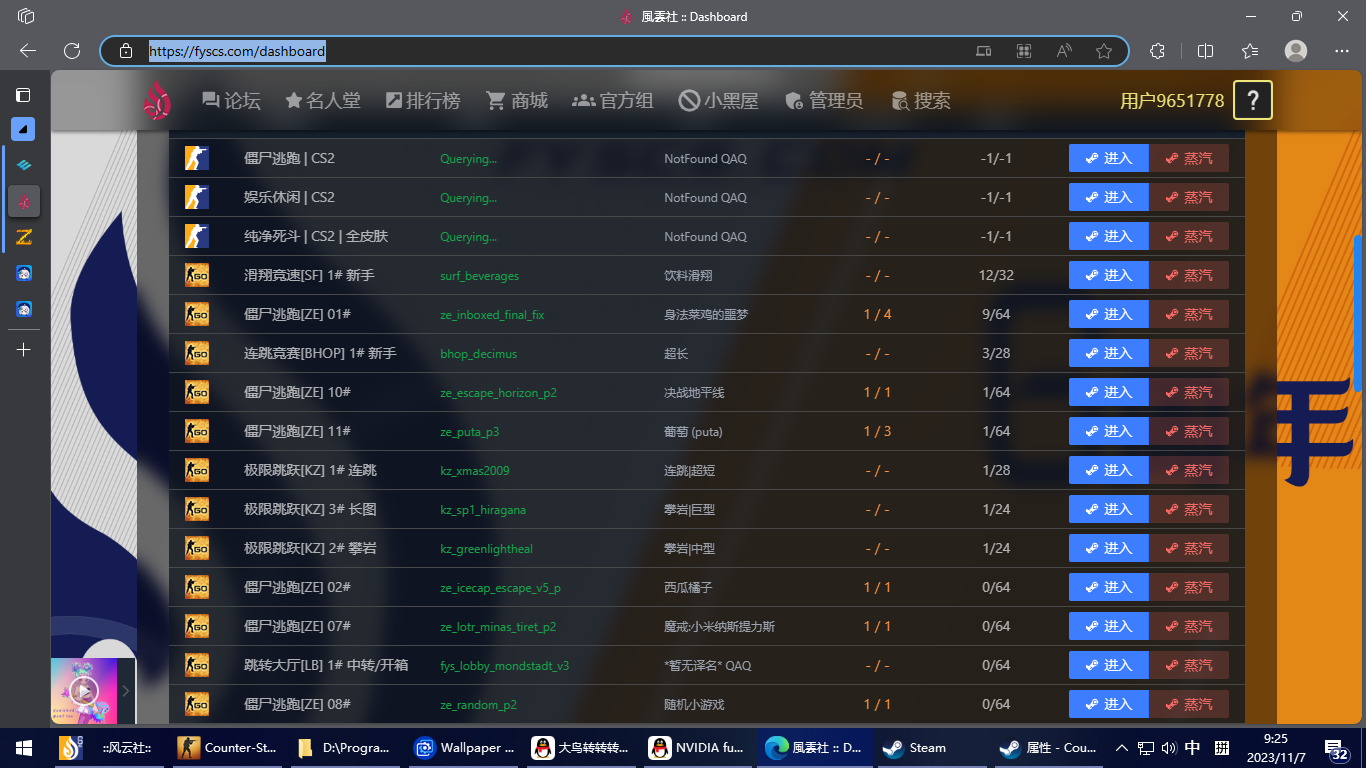The image size is (1366, 768).
Task: Expand the music player side arrow
Action: tap(126, 690)
